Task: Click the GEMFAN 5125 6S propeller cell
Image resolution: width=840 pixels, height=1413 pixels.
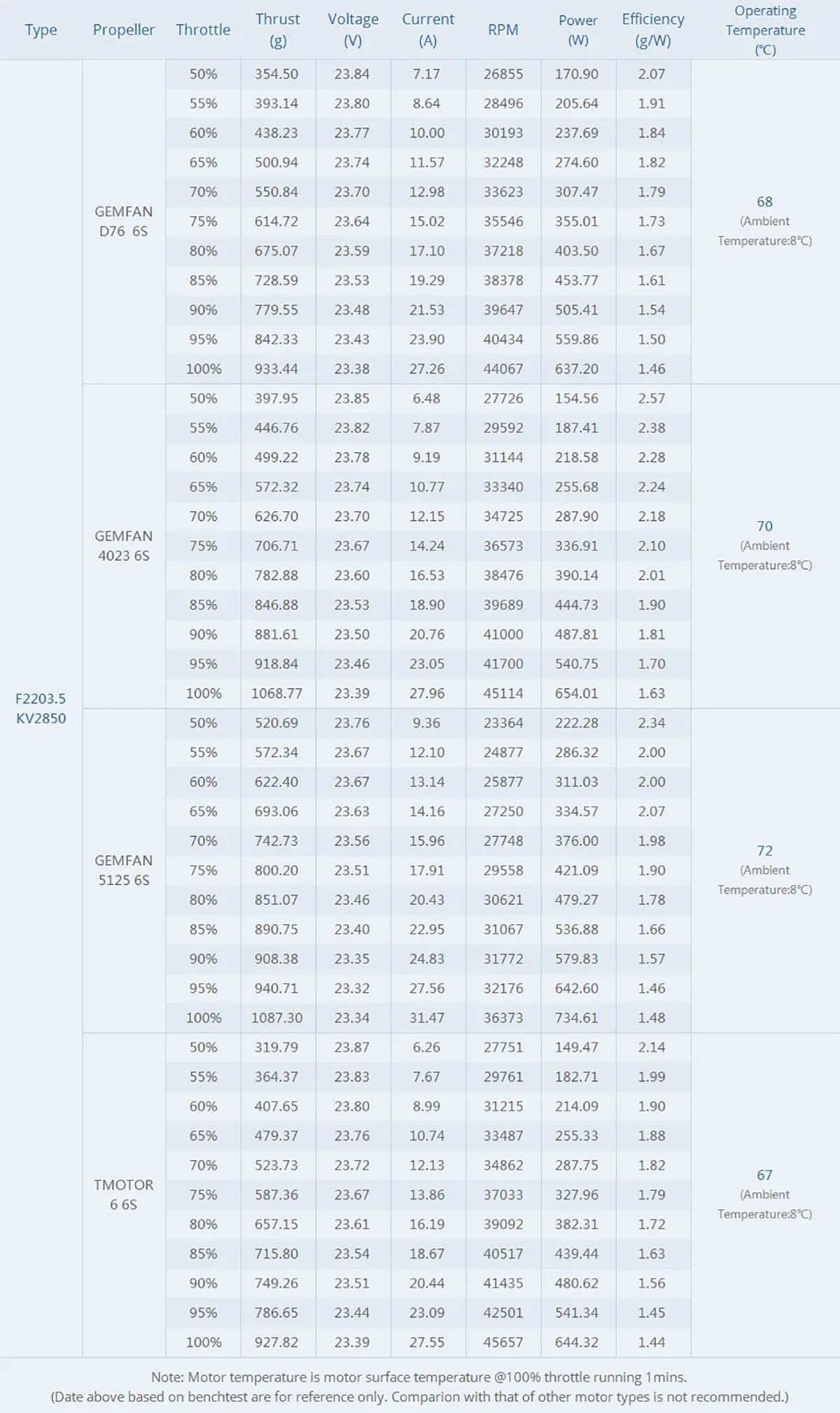Action: [123, 870]
